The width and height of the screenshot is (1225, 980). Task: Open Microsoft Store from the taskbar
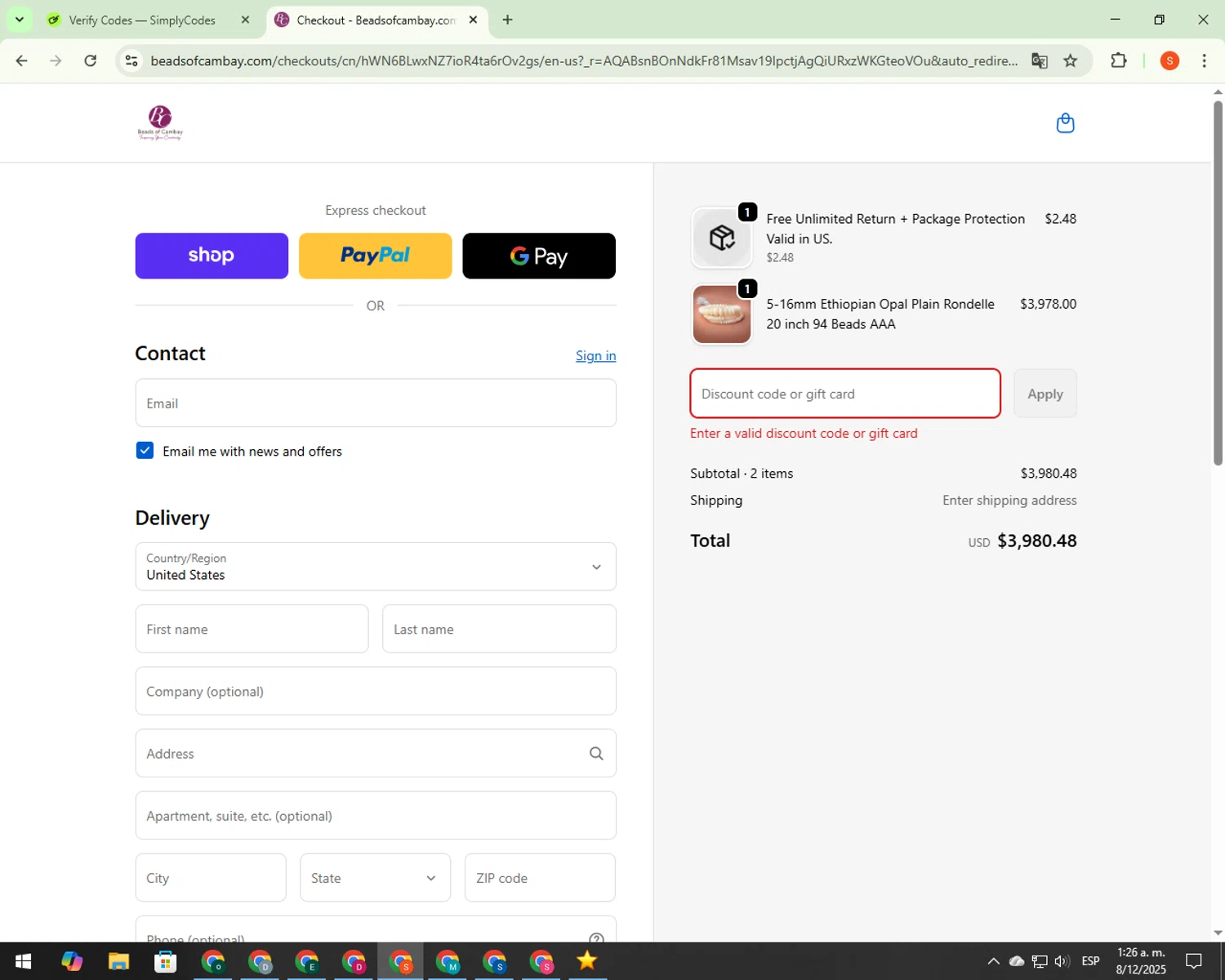coord(166,961)
